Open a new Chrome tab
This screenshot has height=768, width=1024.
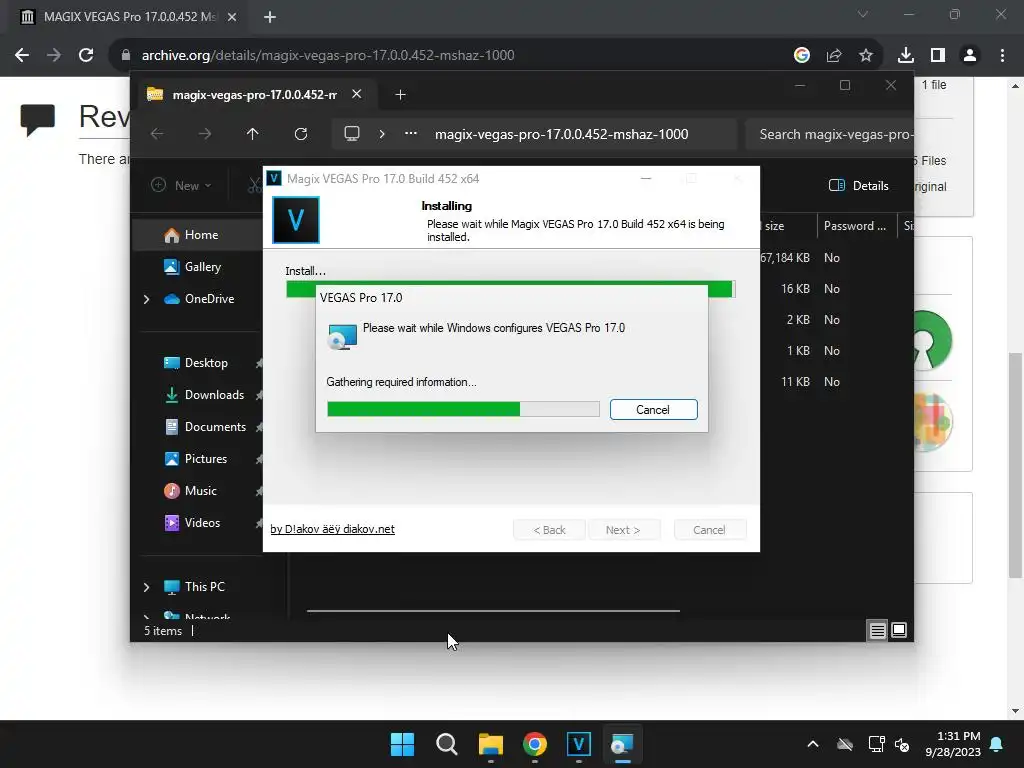[x=270, y=17]
